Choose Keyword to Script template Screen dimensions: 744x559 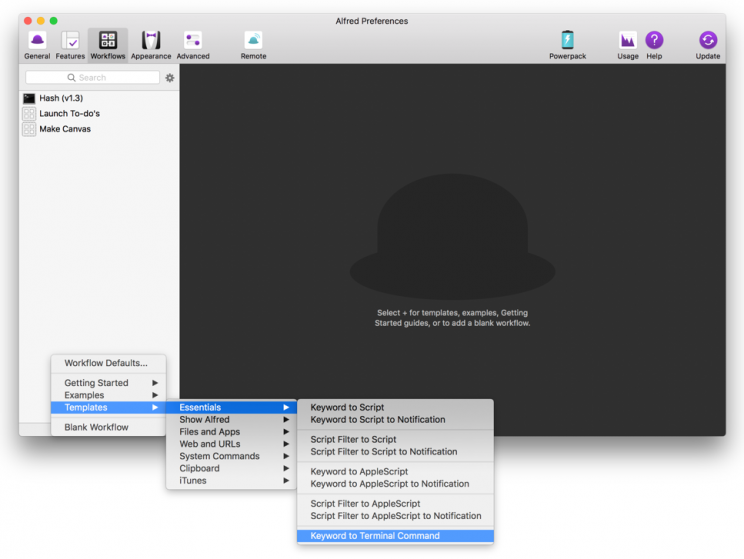click(x=395, y=408)
